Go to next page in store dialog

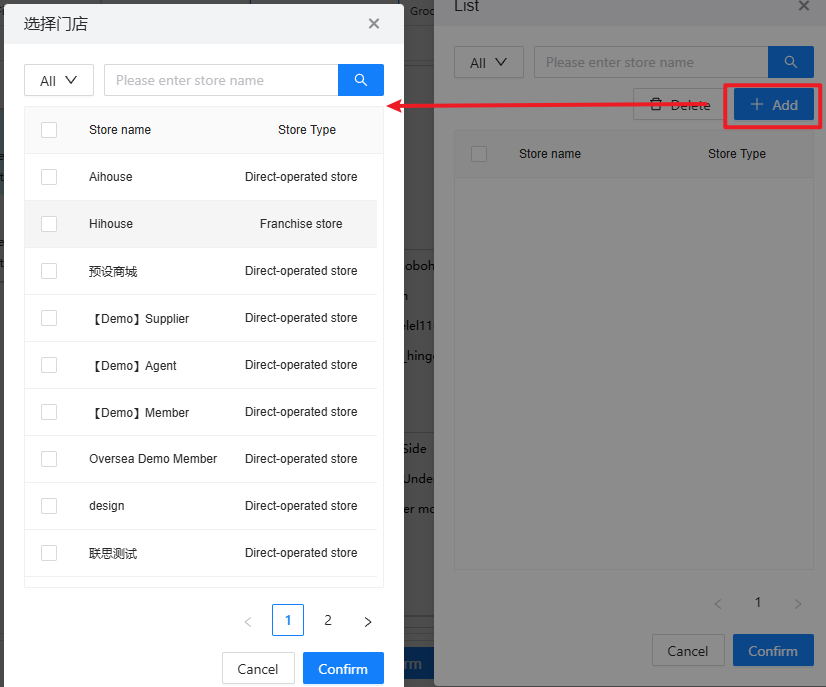click(368, 621)
